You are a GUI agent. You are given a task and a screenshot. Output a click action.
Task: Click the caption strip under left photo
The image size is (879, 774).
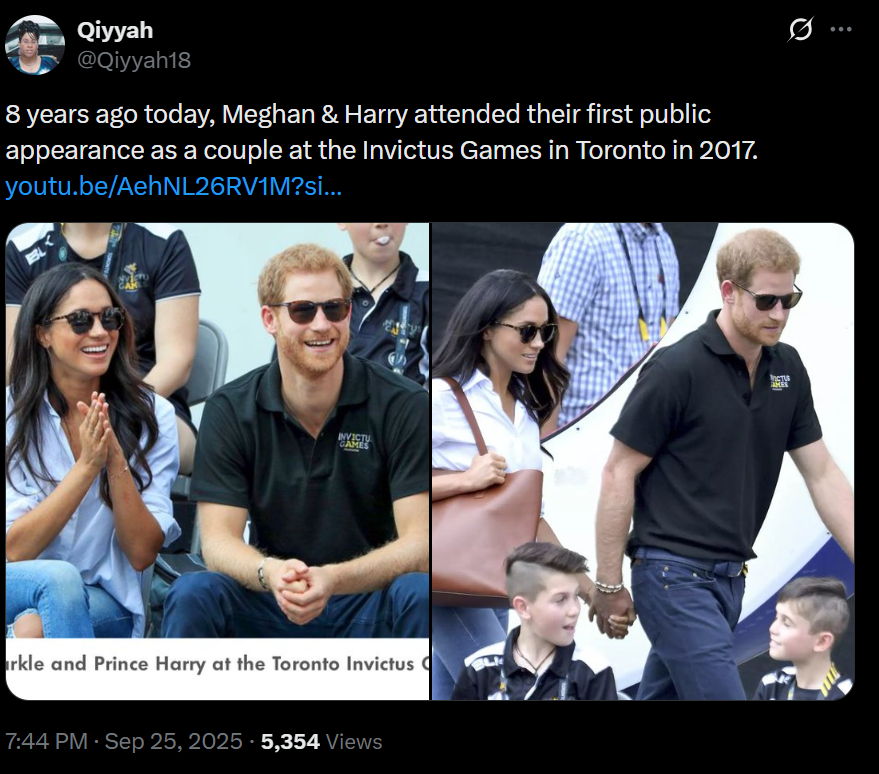tap(218, 665)
